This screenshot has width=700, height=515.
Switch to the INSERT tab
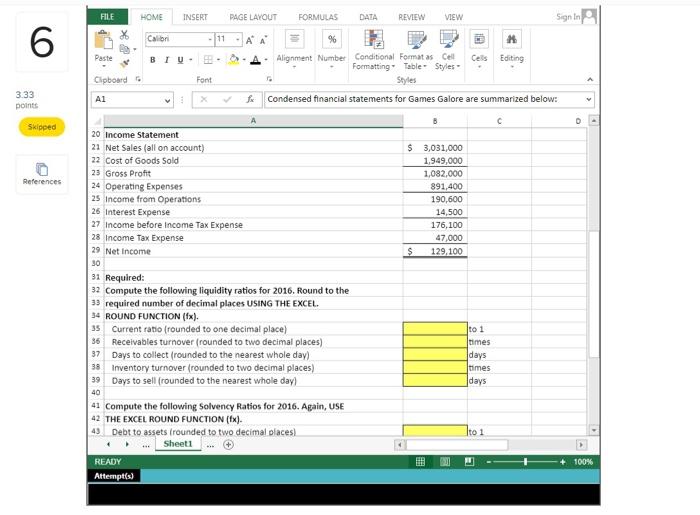pyautogui.click(x=195, y=17)
